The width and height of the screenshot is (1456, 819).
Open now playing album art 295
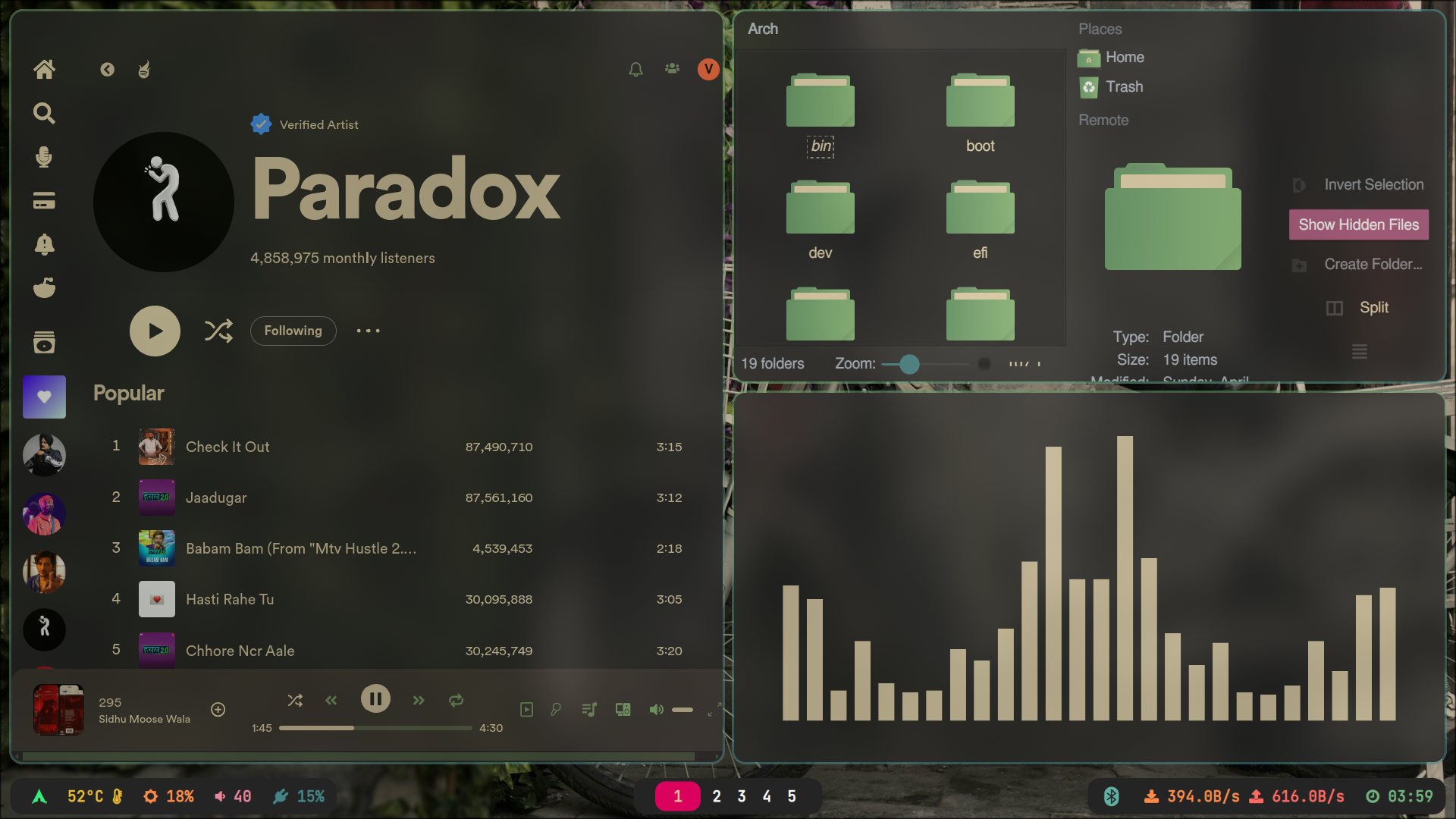click(x=58, y=710)
